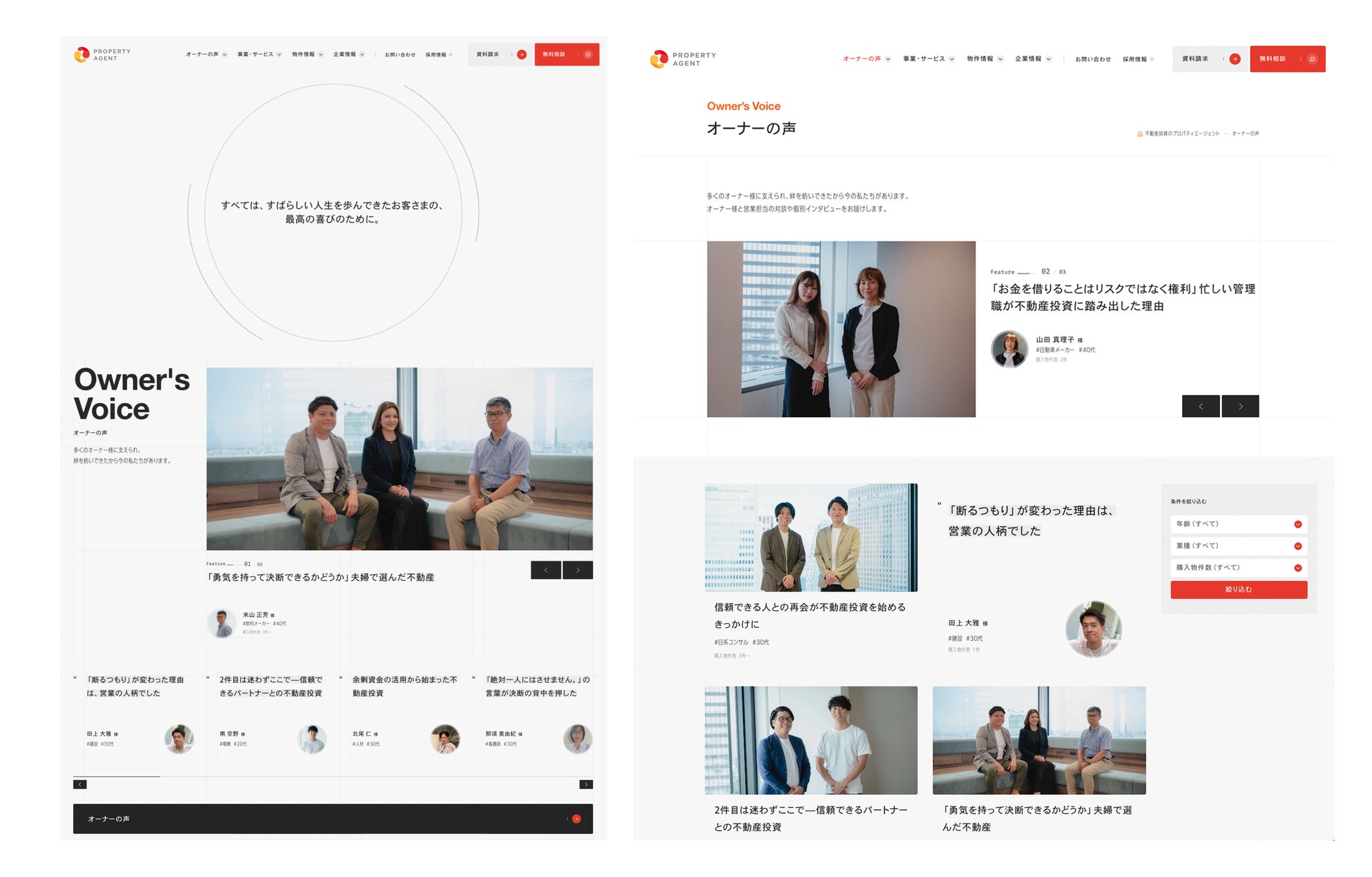Click small right arrow of testimonial carousel
This screenshot has height=877, width=1372.
tap(585, 784)
